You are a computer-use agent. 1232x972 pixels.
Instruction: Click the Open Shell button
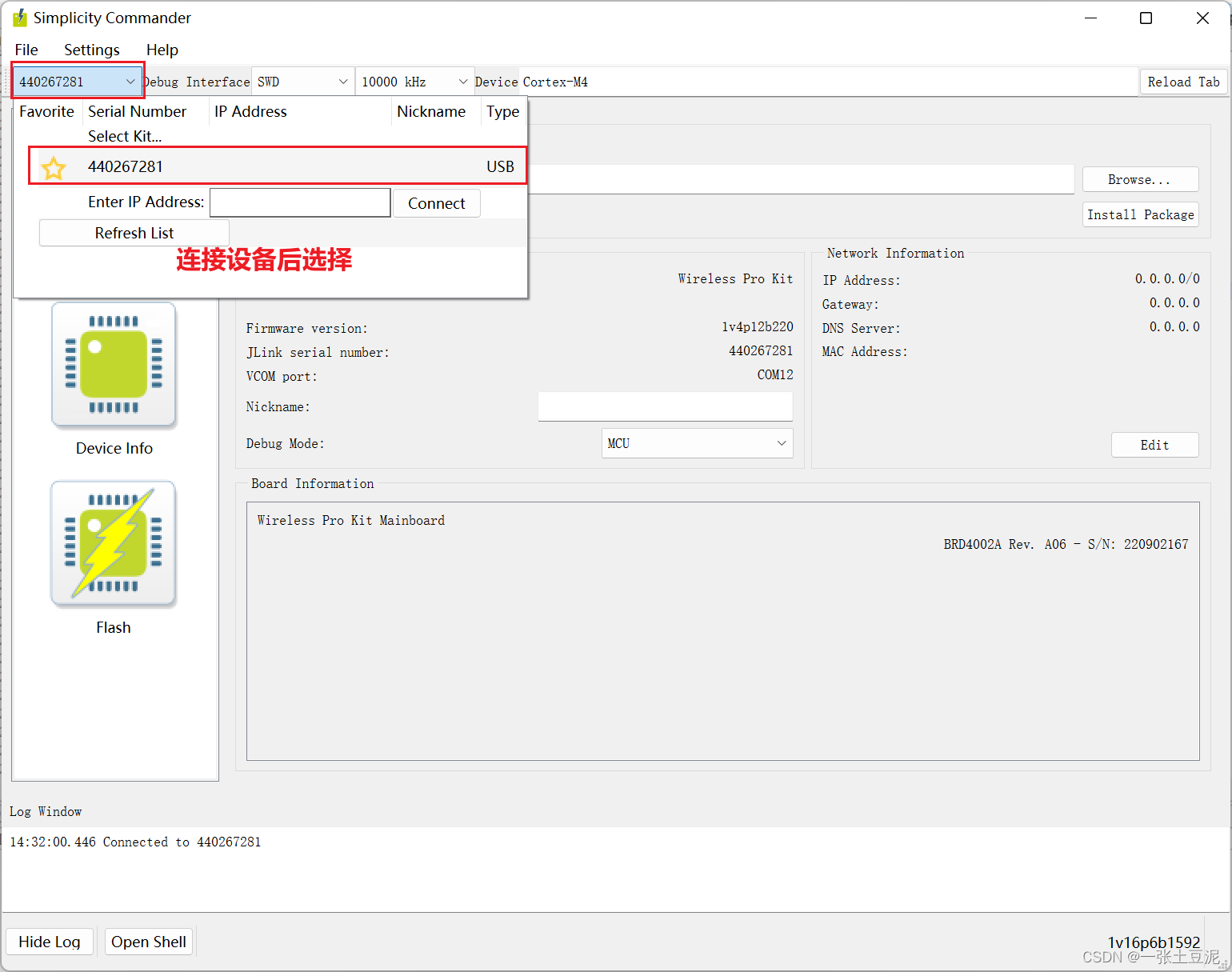pyautogui.click(x=149, y=942)
